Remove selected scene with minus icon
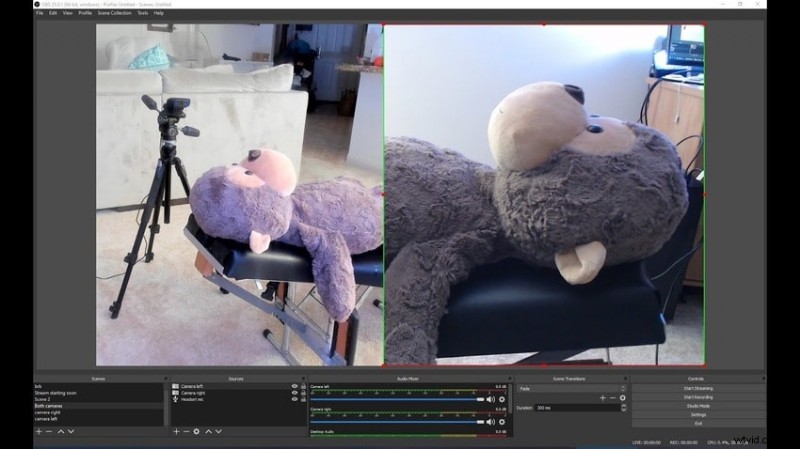 48,431
